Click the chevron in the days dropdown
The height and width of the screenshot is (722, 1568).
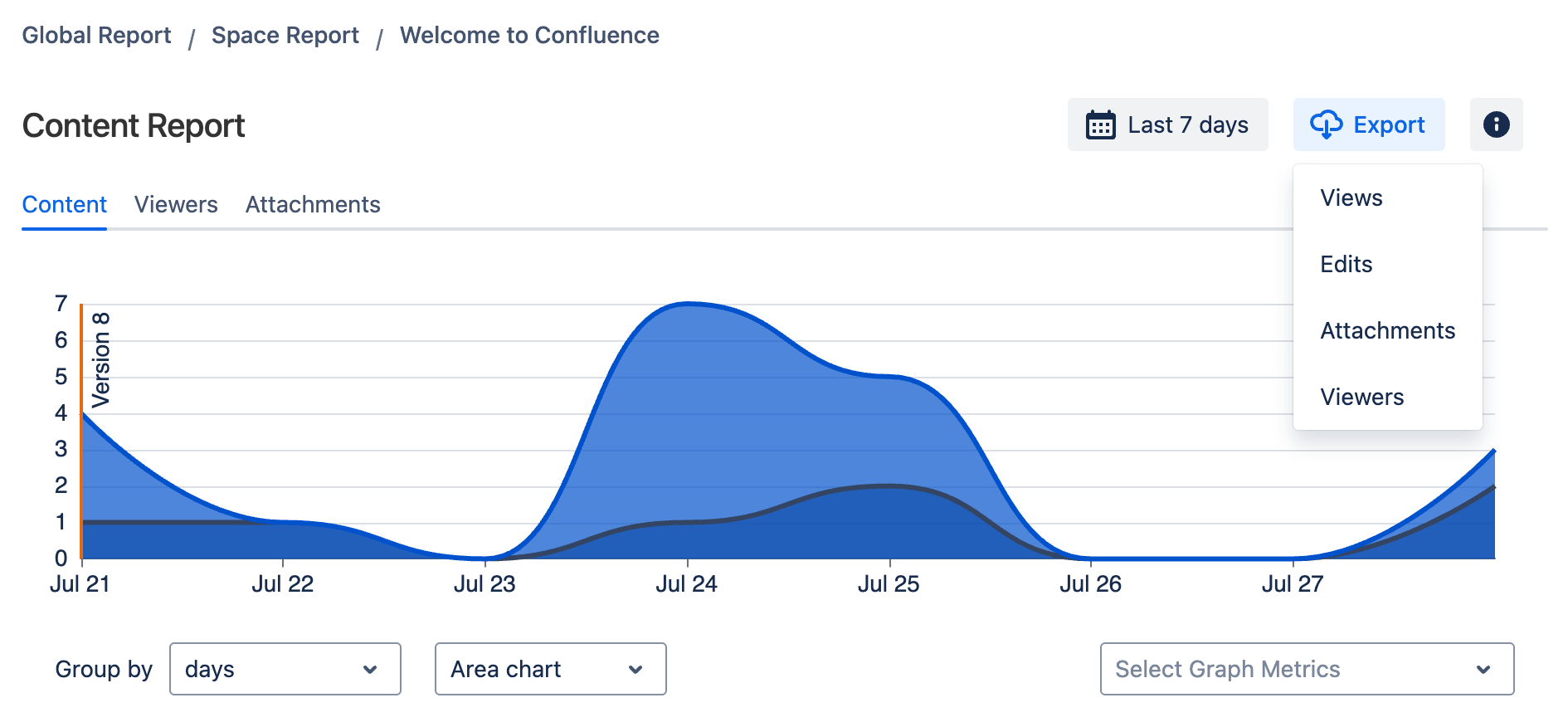pyautogui.click(x=370, y=670)
